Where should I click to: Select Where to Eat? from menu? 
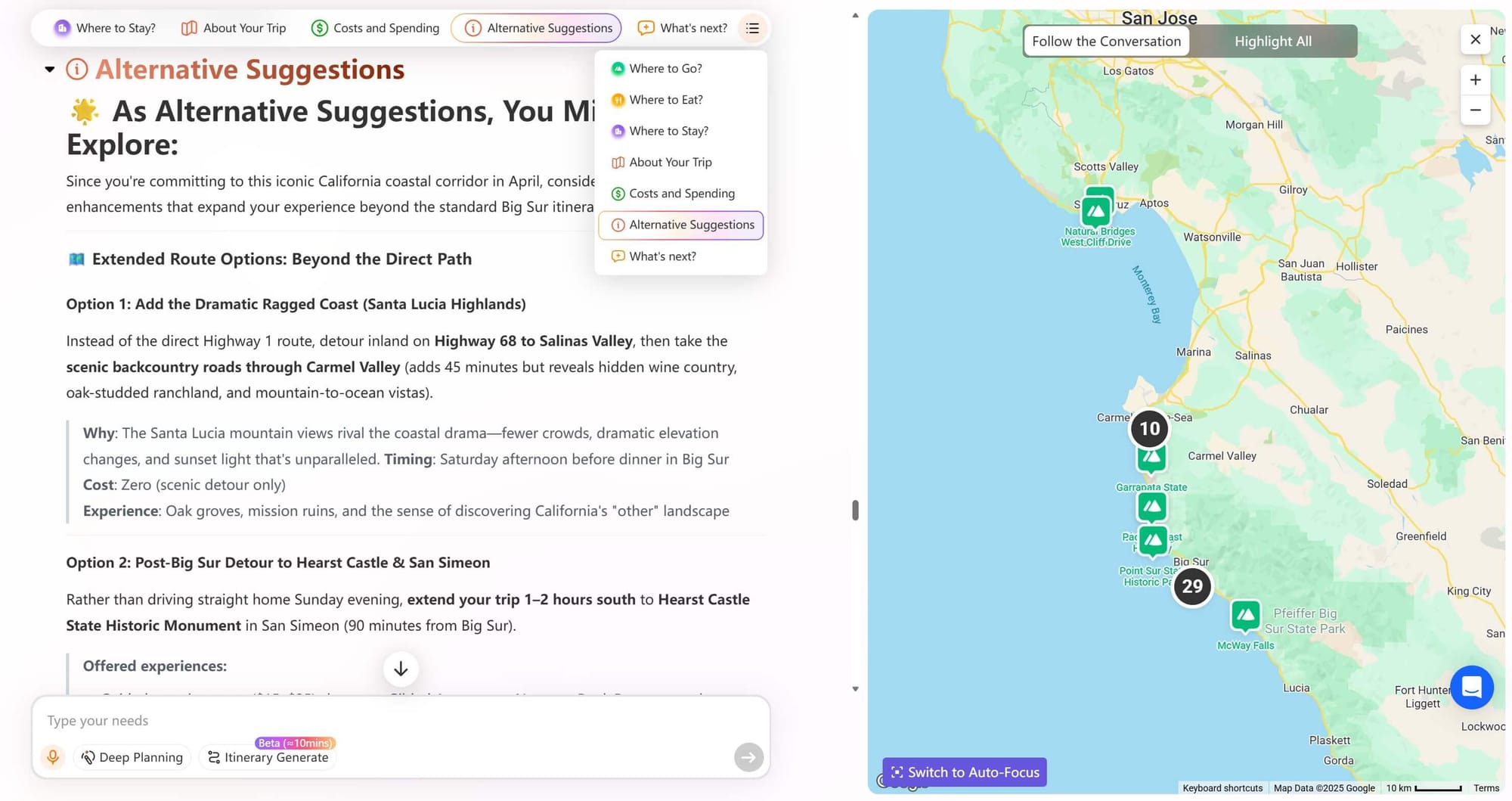point(665,100)
